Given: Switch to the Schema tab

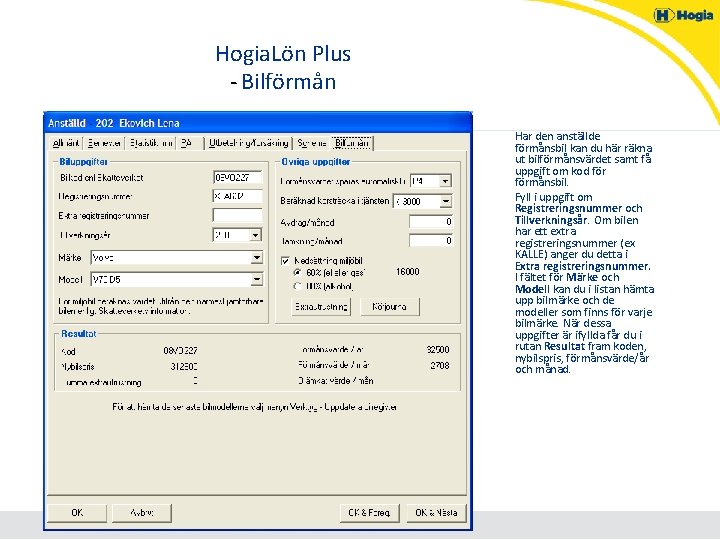Looking at the screenshot, I should pyautogui.click(x=312, y=143).
